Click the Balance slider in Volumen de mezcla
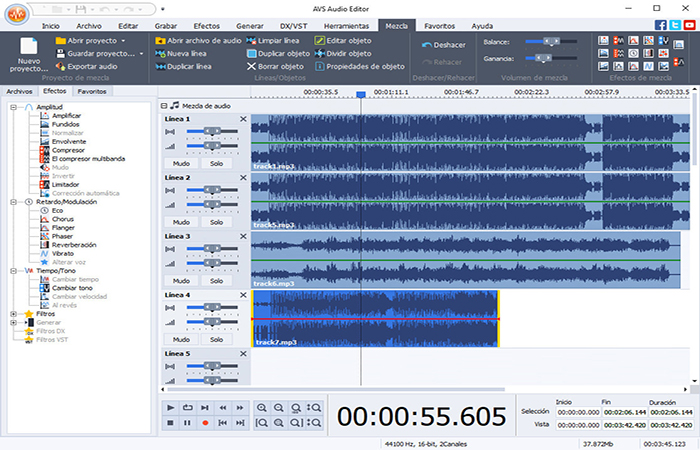Viewport: 700px width, 450px height. pyautogui.click(x=551, y=42)
